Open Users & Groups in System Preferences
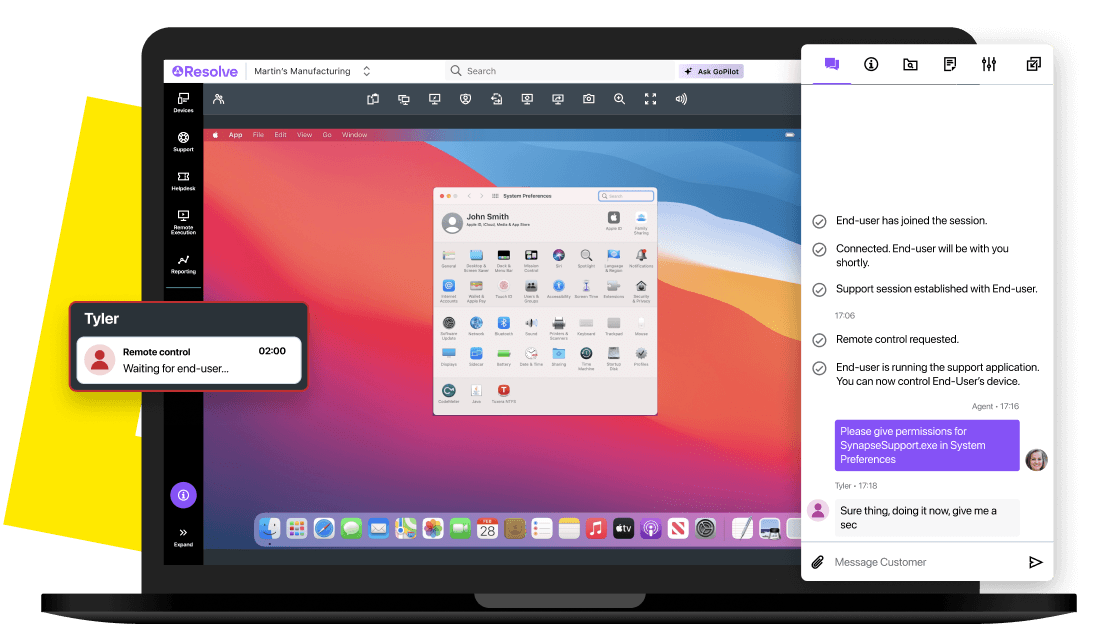The image size is (1110, 624). [x=531, y=289]
